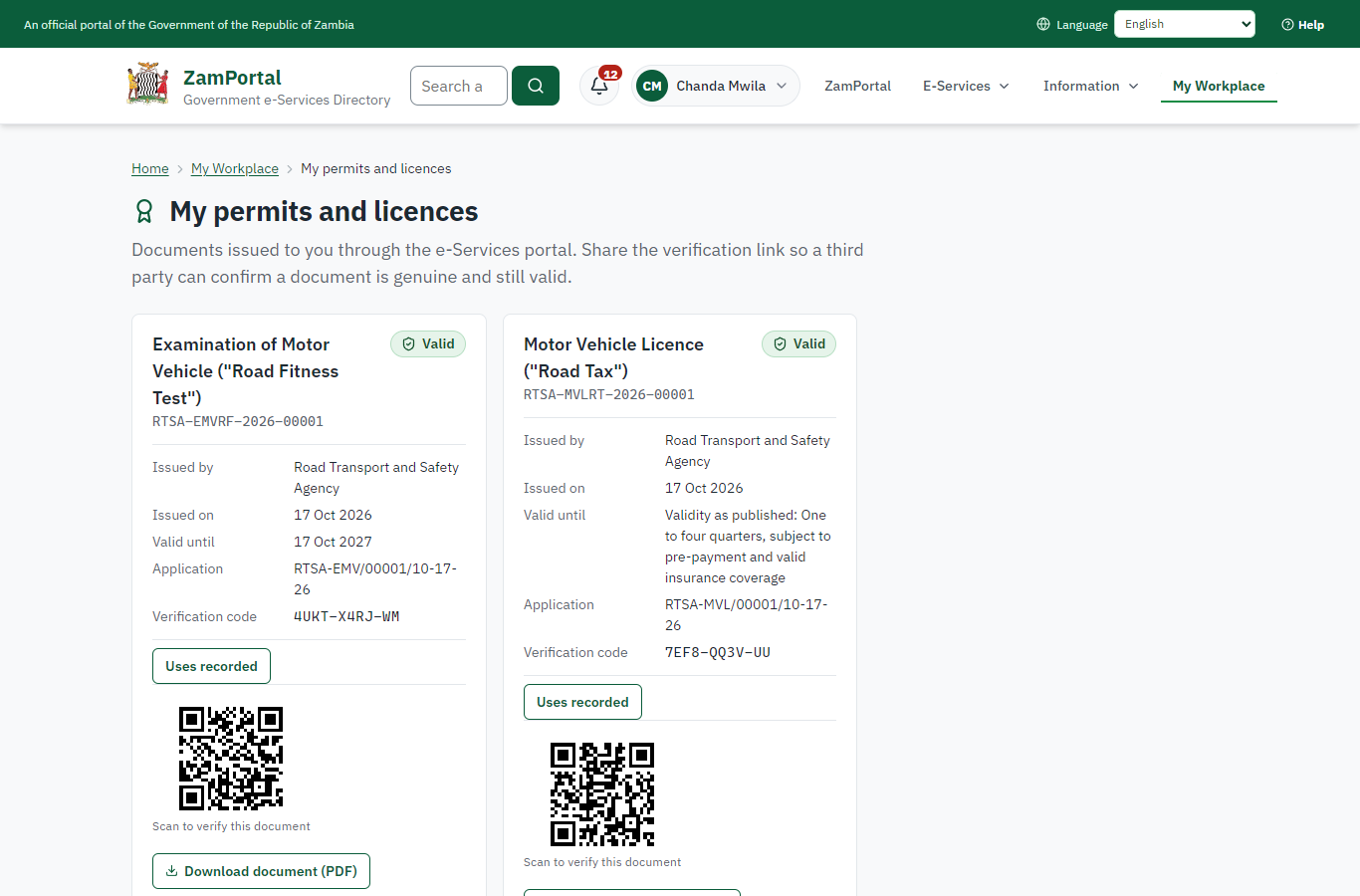Click the My permits and licences breadcrumb text
Viewport: 1360px width, 896px height.
(376, 168)
